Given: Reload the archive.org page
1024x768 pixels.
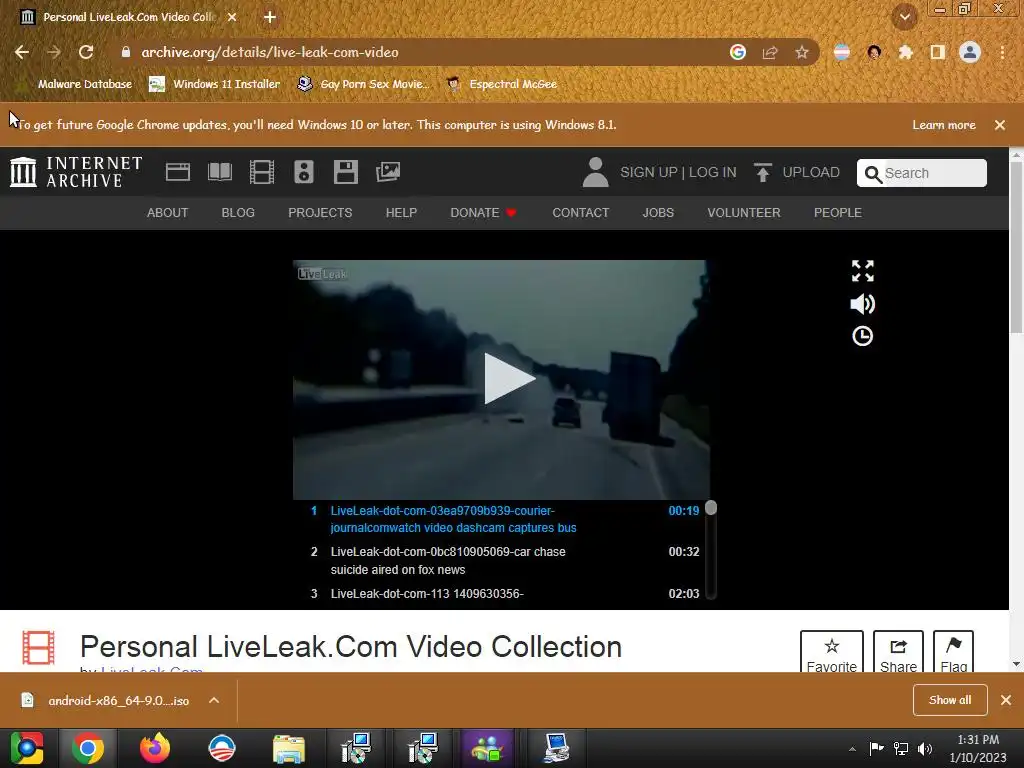Looking at the screenshot, I should [86, 52].
